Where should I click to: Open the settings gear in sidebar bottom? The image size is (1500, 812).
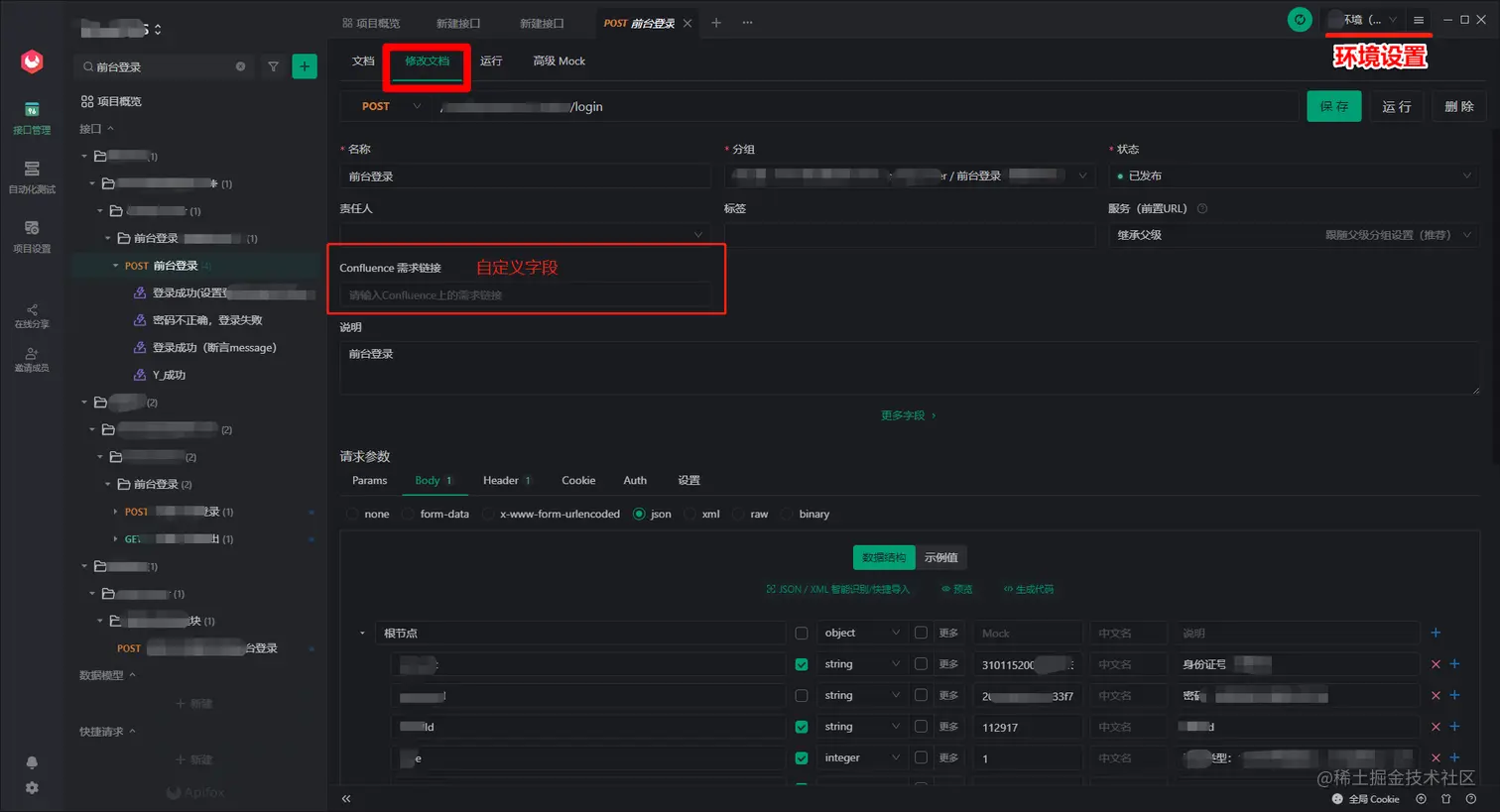32,787
